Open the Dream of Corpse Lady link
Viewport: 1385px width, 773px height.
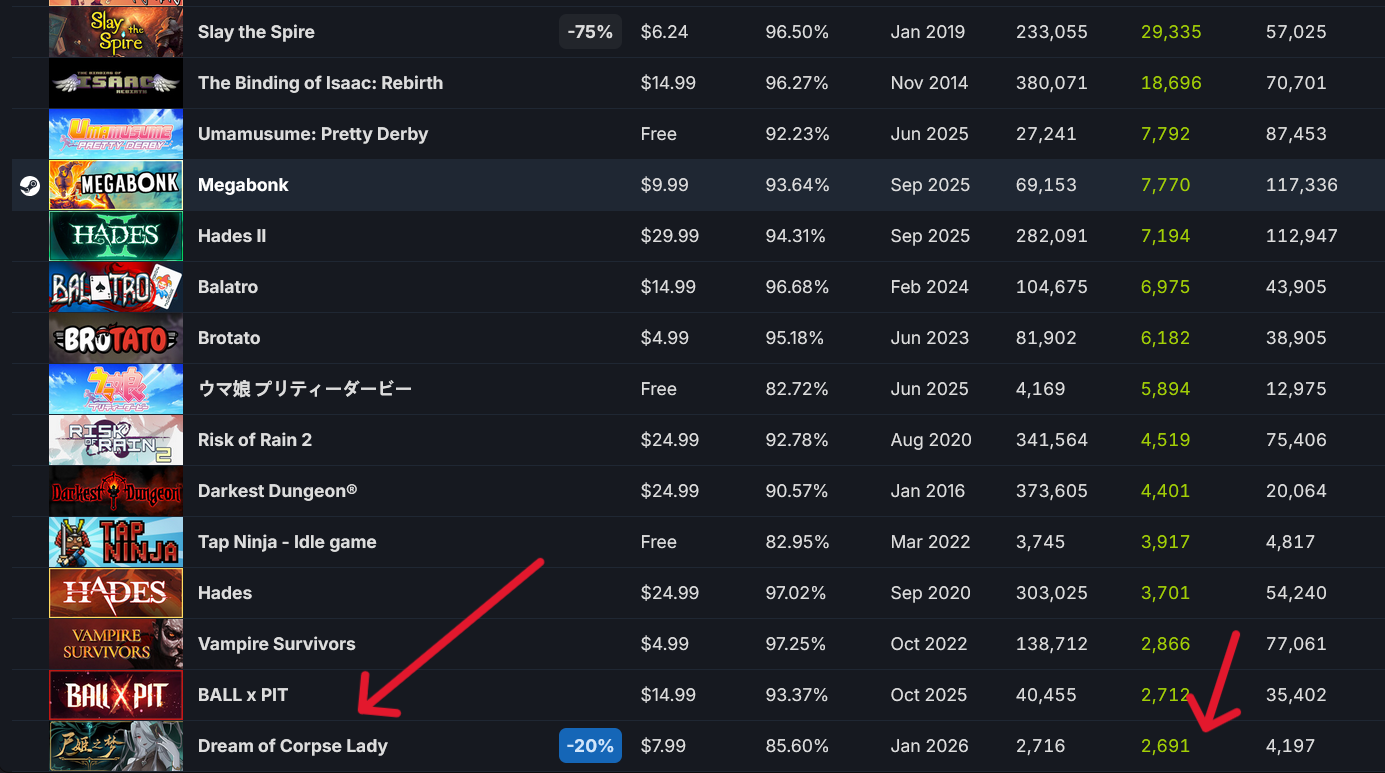pos(292,746)
